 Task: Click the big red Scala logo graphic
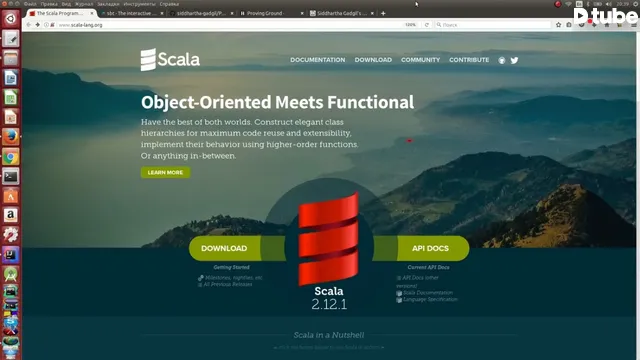click(329, 240)
